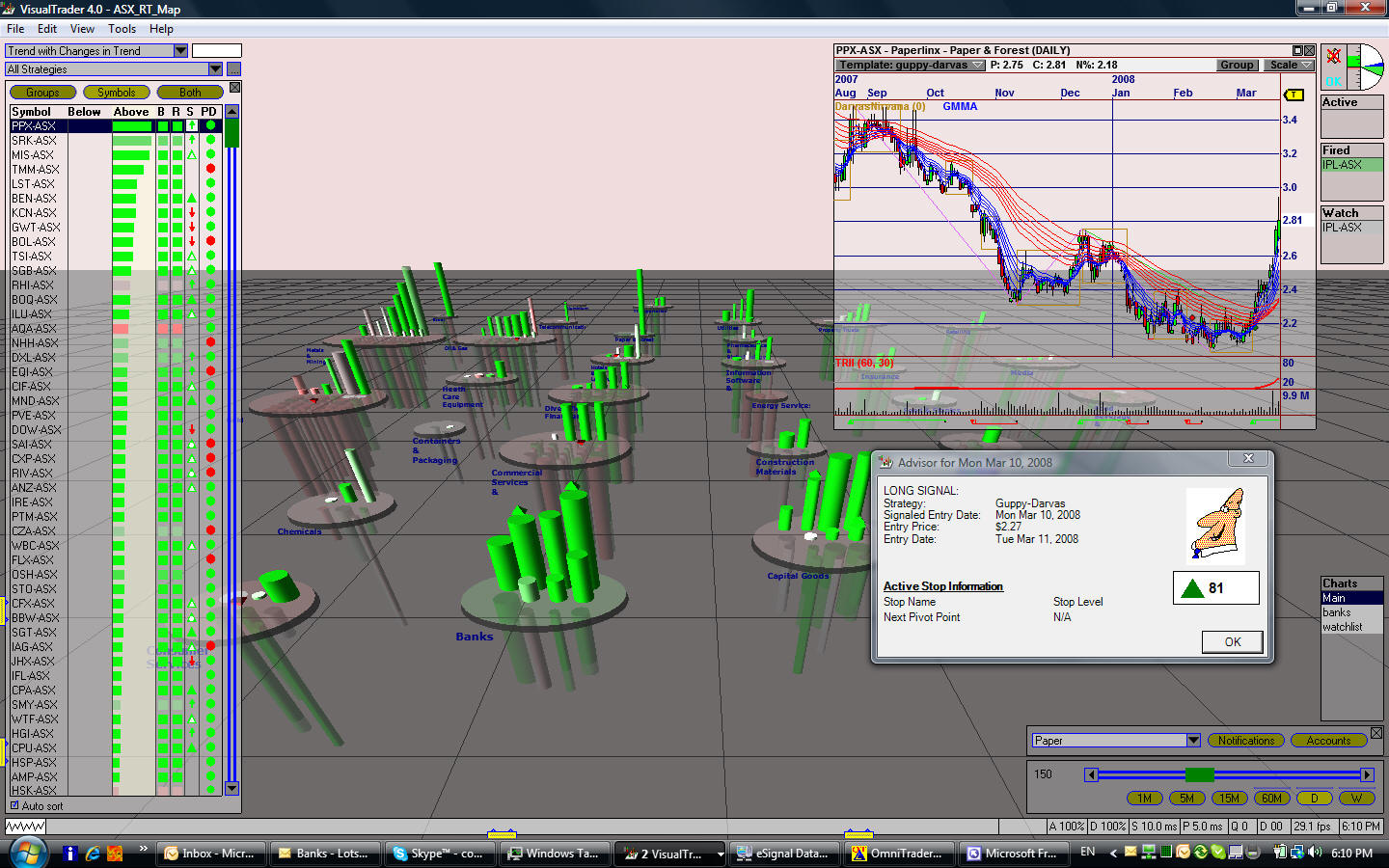This screenshot has width=1389, height=868.
Task: Sort the list by PD column
Action: point(209,112)
